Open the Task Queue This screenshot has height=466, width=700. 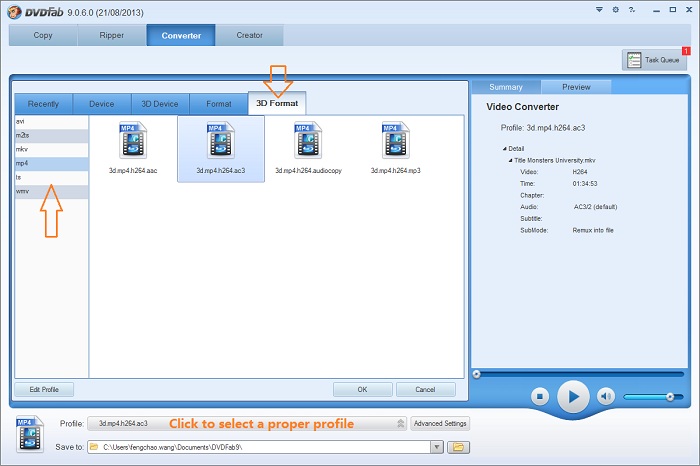point(654,59)
